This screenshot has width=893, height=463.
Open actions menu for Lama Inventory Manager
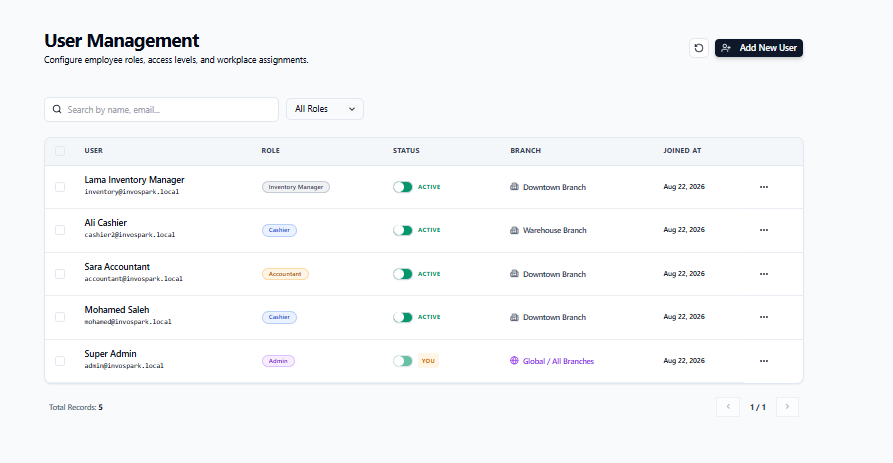pyautogui.click(x=764, y=187)
